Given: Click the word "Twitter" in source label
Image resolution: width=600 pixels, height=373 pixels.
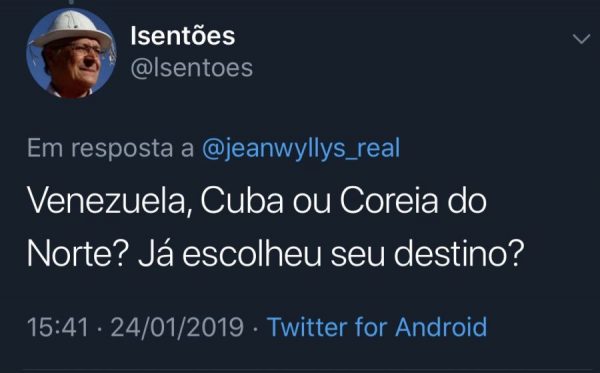Looking at the screenshot, I should click(307, 327).
